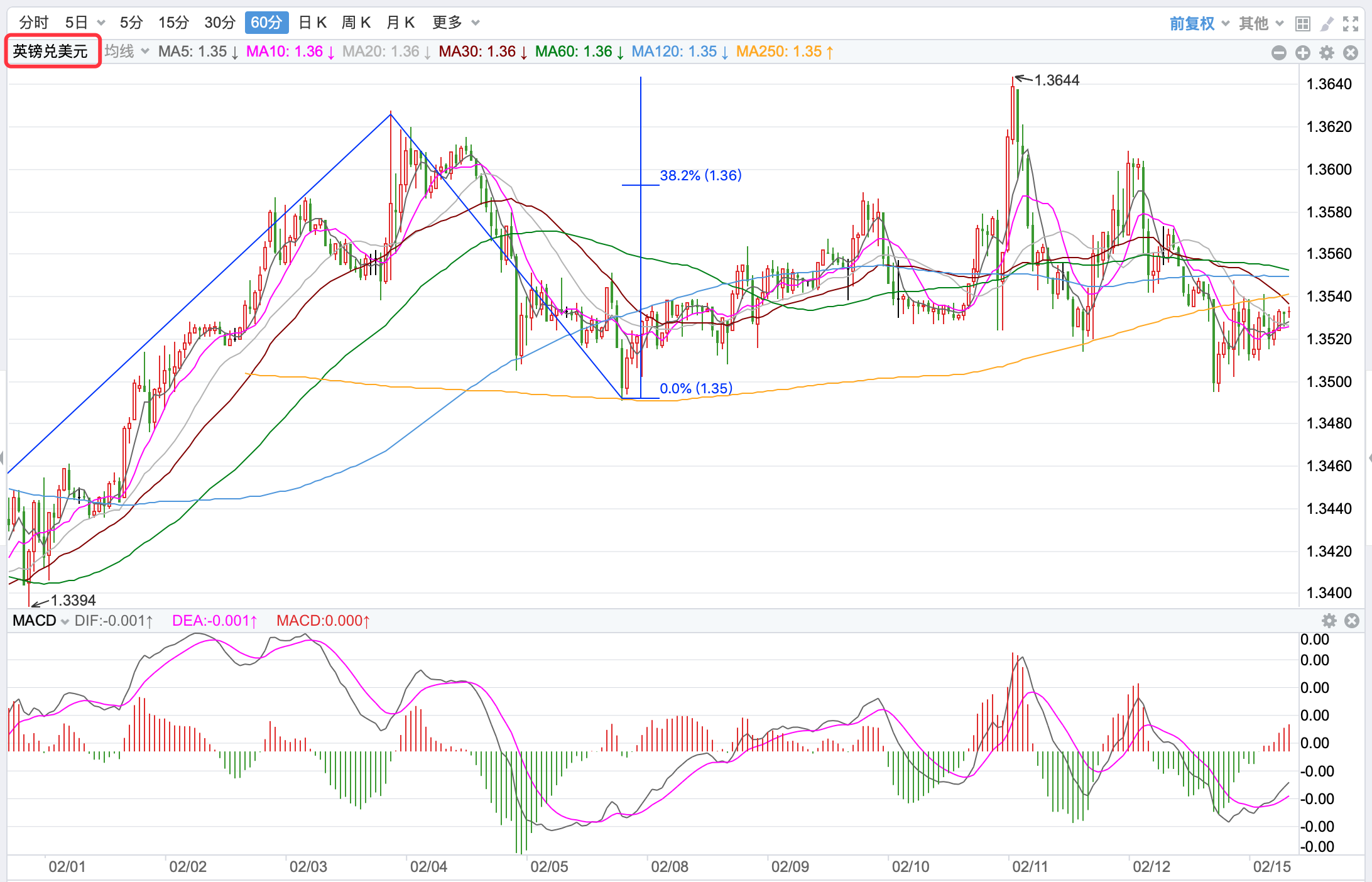Zoom out chart with minus icon
Screen dimensions: 1372x882
[x=1278, y=53]
